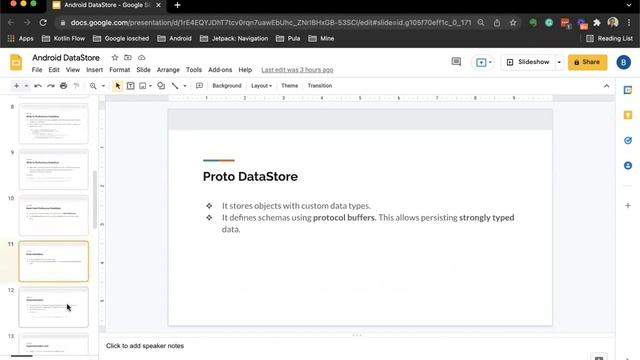Start the Slideshow
640x360 pixels.
pos(528,62)
